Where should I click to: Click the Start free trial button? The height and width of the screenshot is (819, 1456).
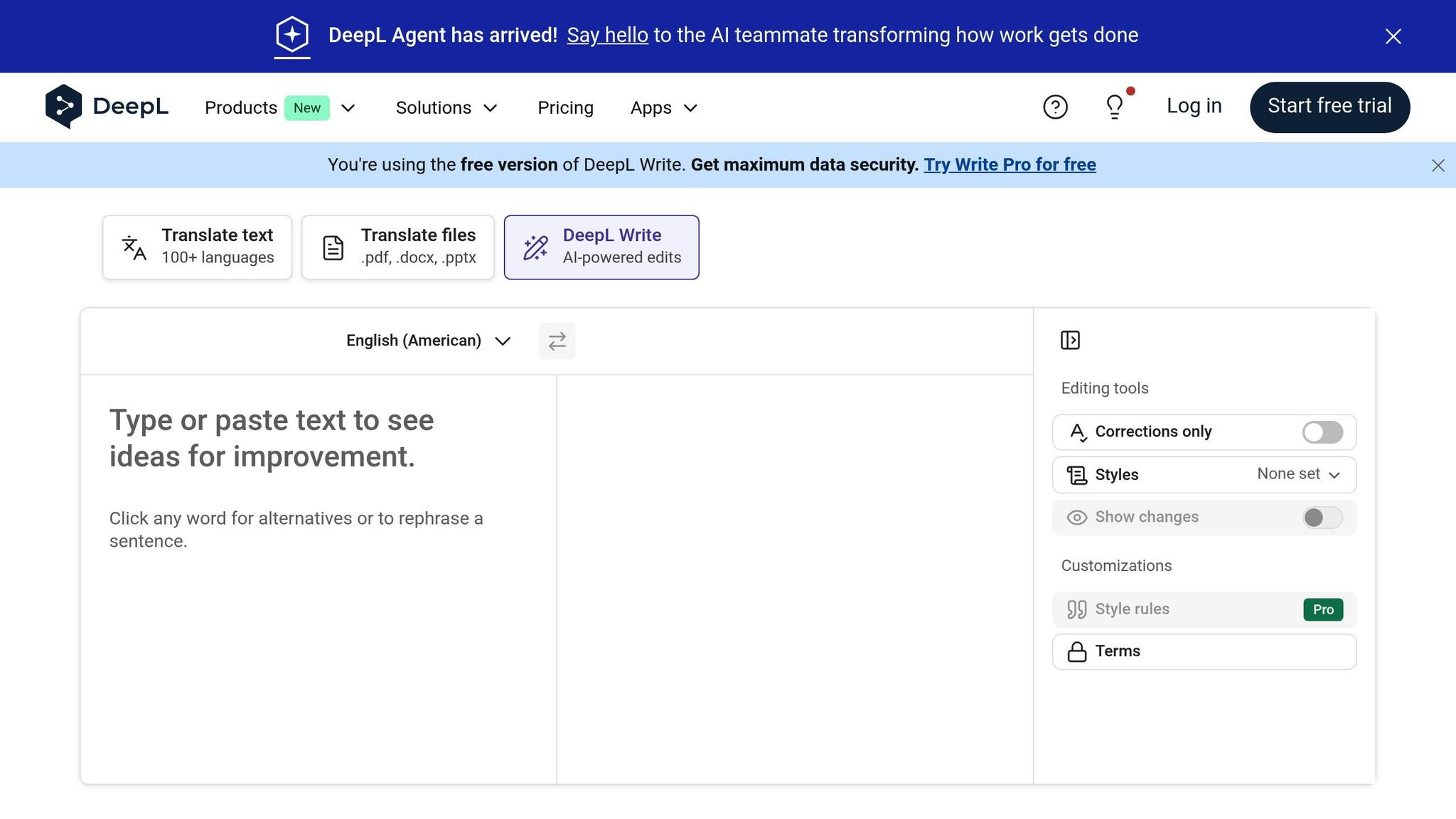pyautogui.click(x=1329, y=107)
